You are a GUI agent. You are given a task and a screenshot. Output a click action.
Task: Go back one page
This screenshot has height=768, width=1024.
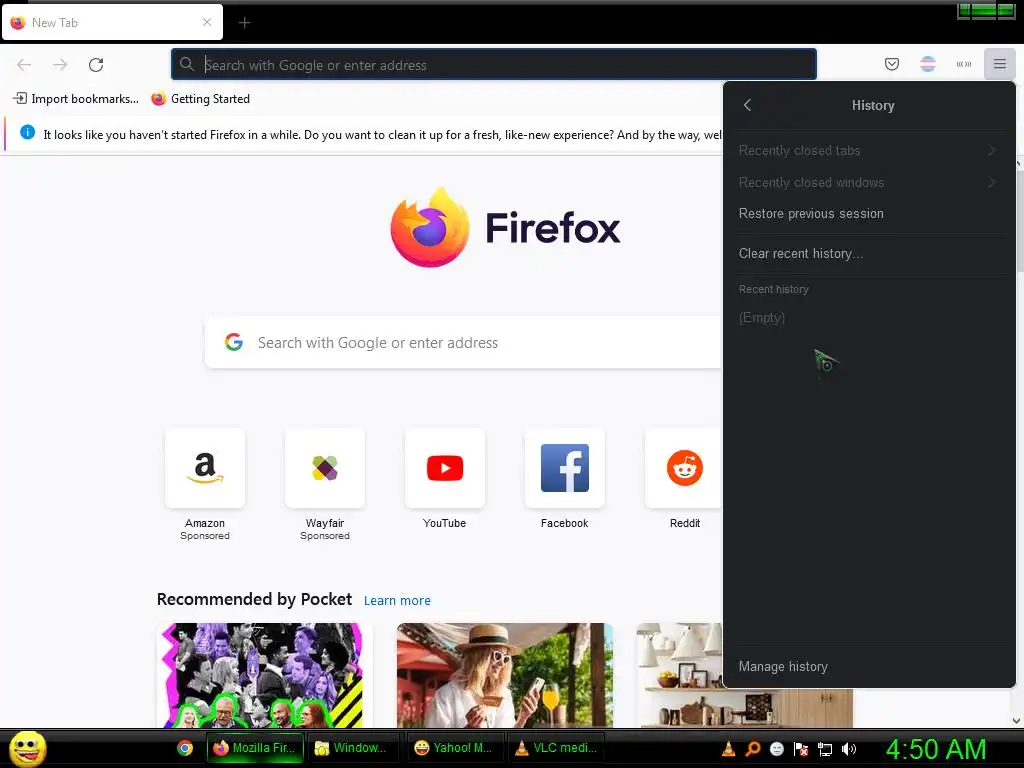(24, 65)
